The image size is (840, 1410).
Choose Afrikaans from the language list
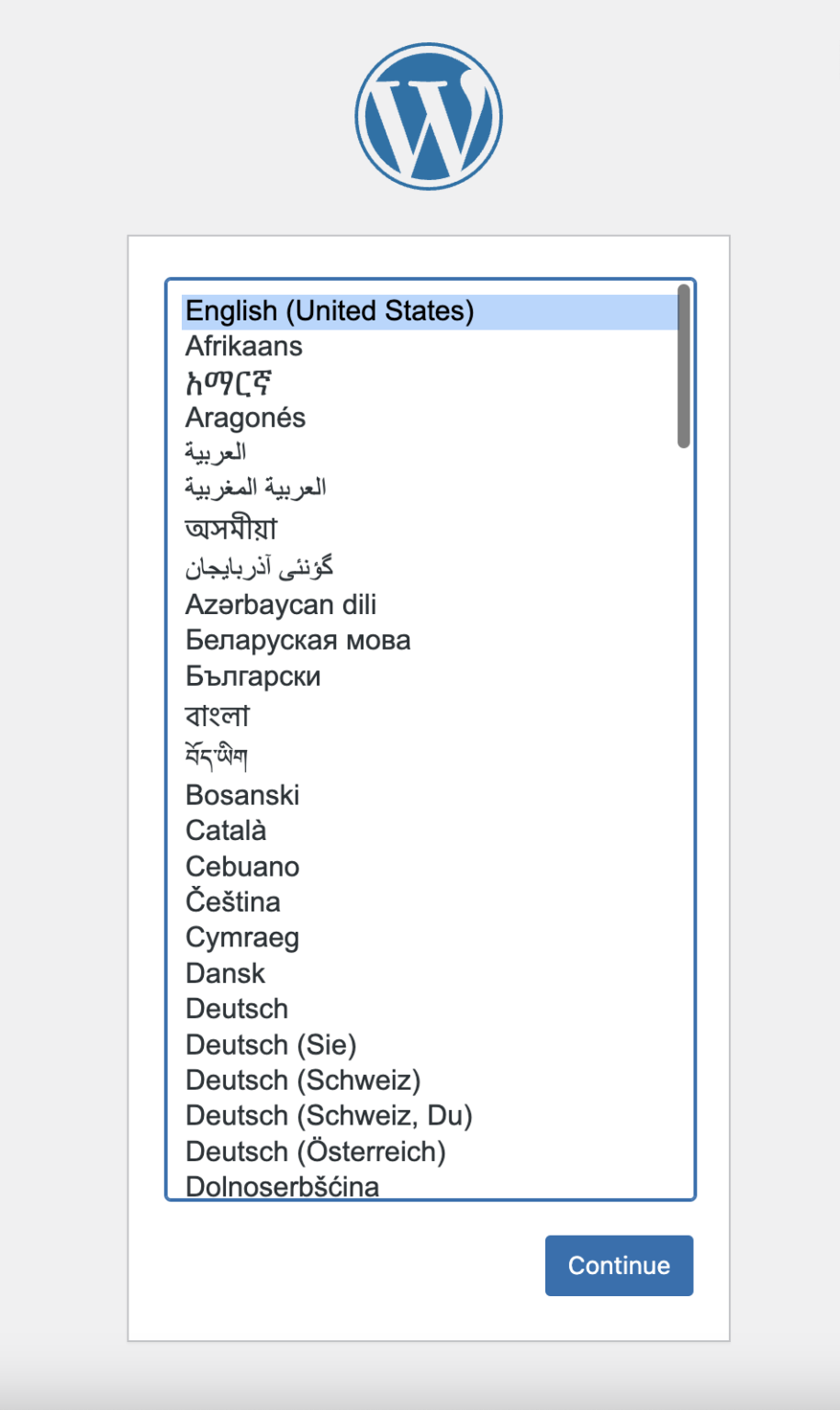click(243, 346)
